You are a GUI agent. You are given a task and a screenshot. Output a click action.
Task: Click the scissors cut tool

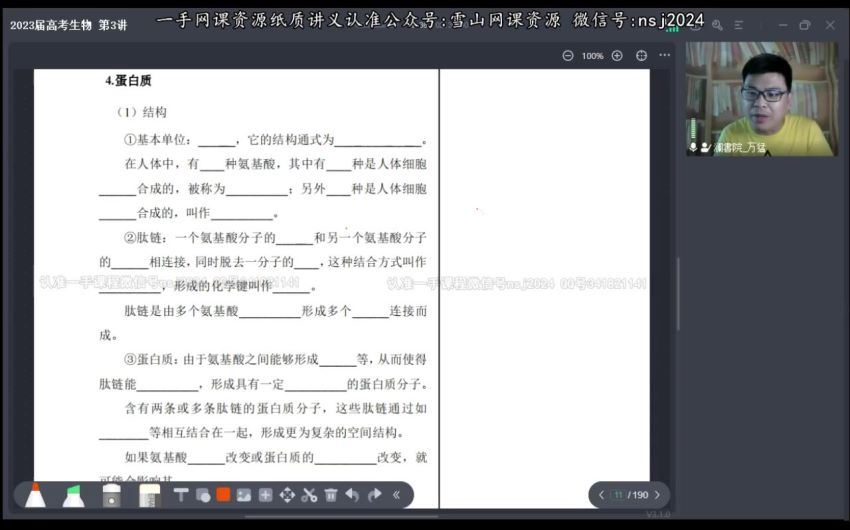(x=309, y=495)
